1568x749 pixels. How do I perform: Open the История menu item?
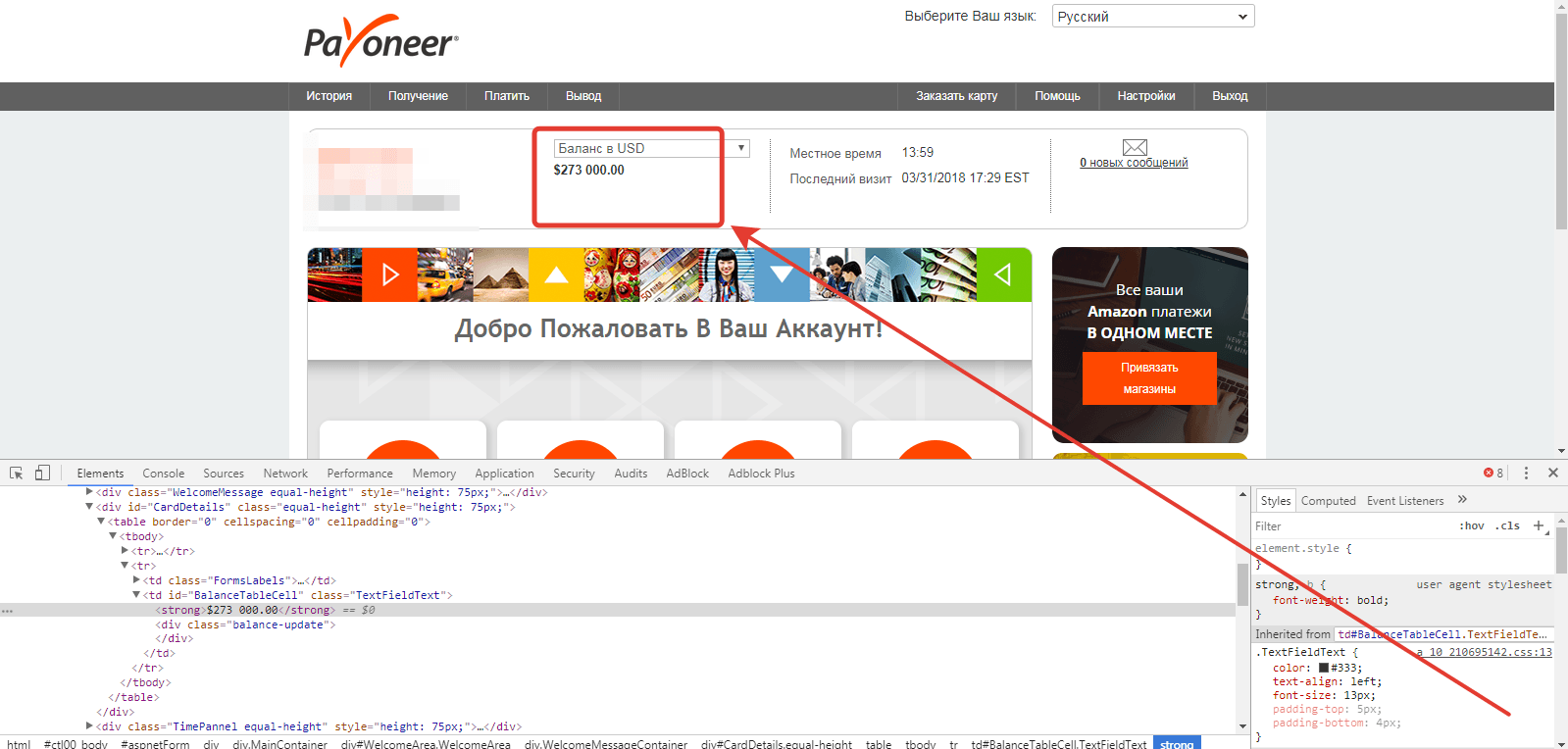(x=329, y=96)
